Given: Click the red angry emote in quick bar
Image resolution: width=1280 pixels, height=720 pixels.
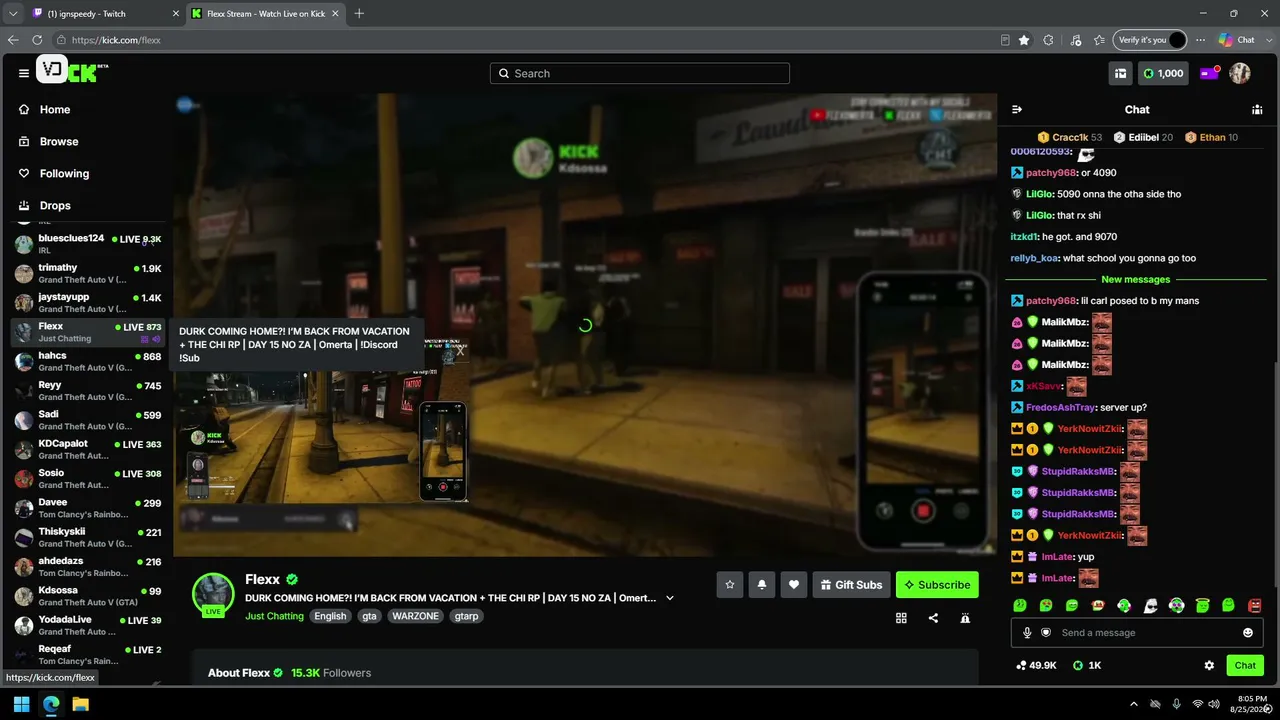Looking at the screenshot, I should (1255, 605).
